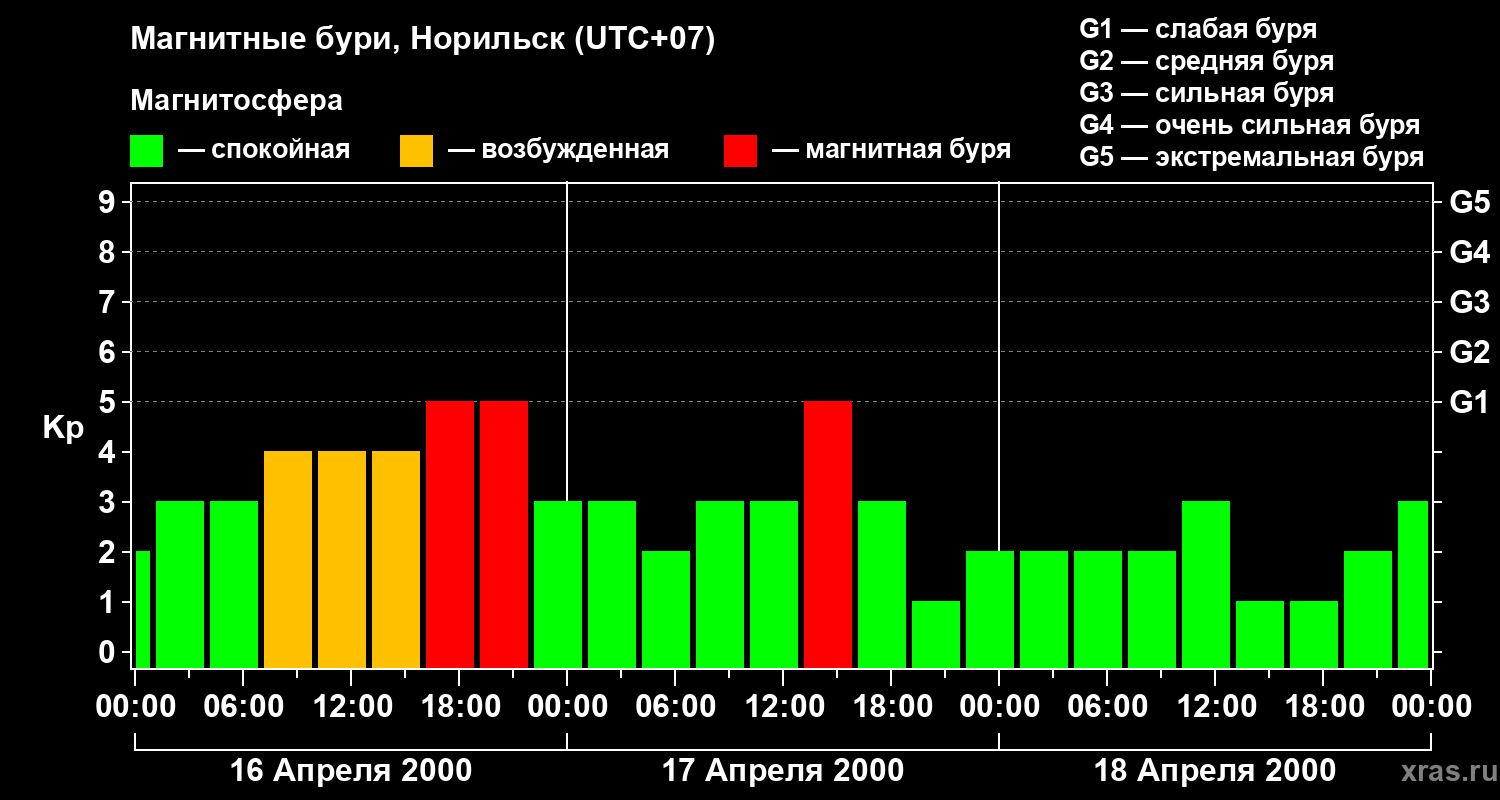1500x800 pixels.
Task: Click the '— возбужденная' legend label
Action: (x=558, y=151)
